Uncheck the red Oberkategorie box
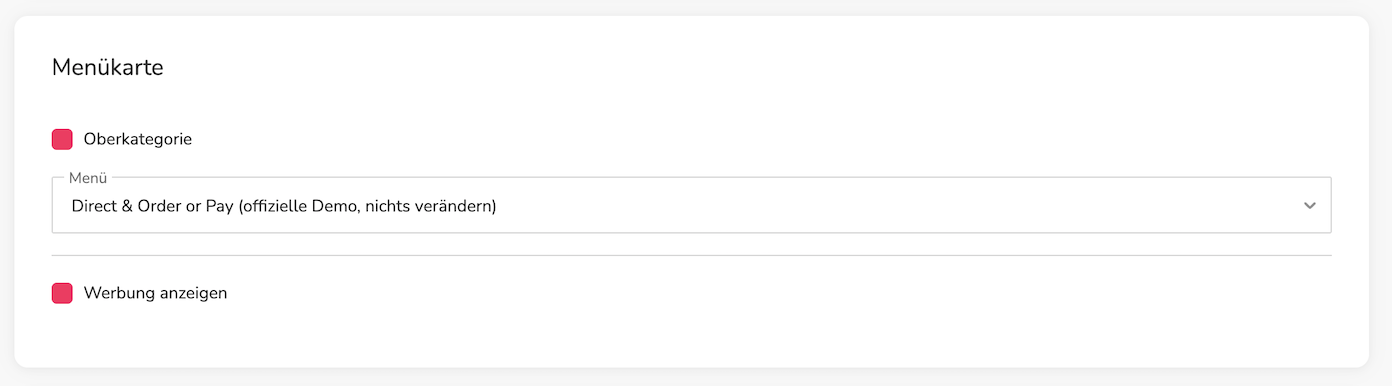The height and width of the screenshot is (386, 1392). (62, 139)
